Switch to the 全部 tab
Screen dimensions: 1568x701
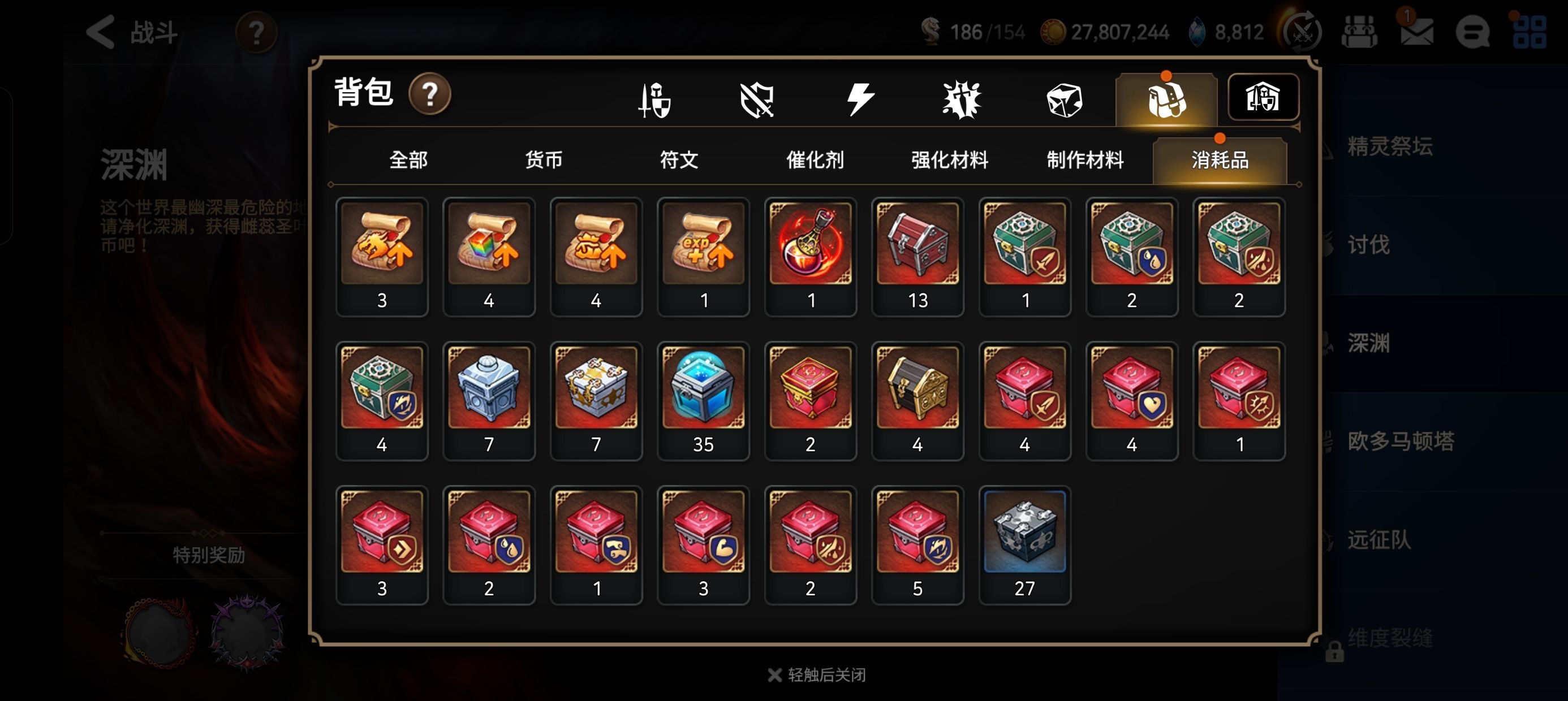coord(408,160)
